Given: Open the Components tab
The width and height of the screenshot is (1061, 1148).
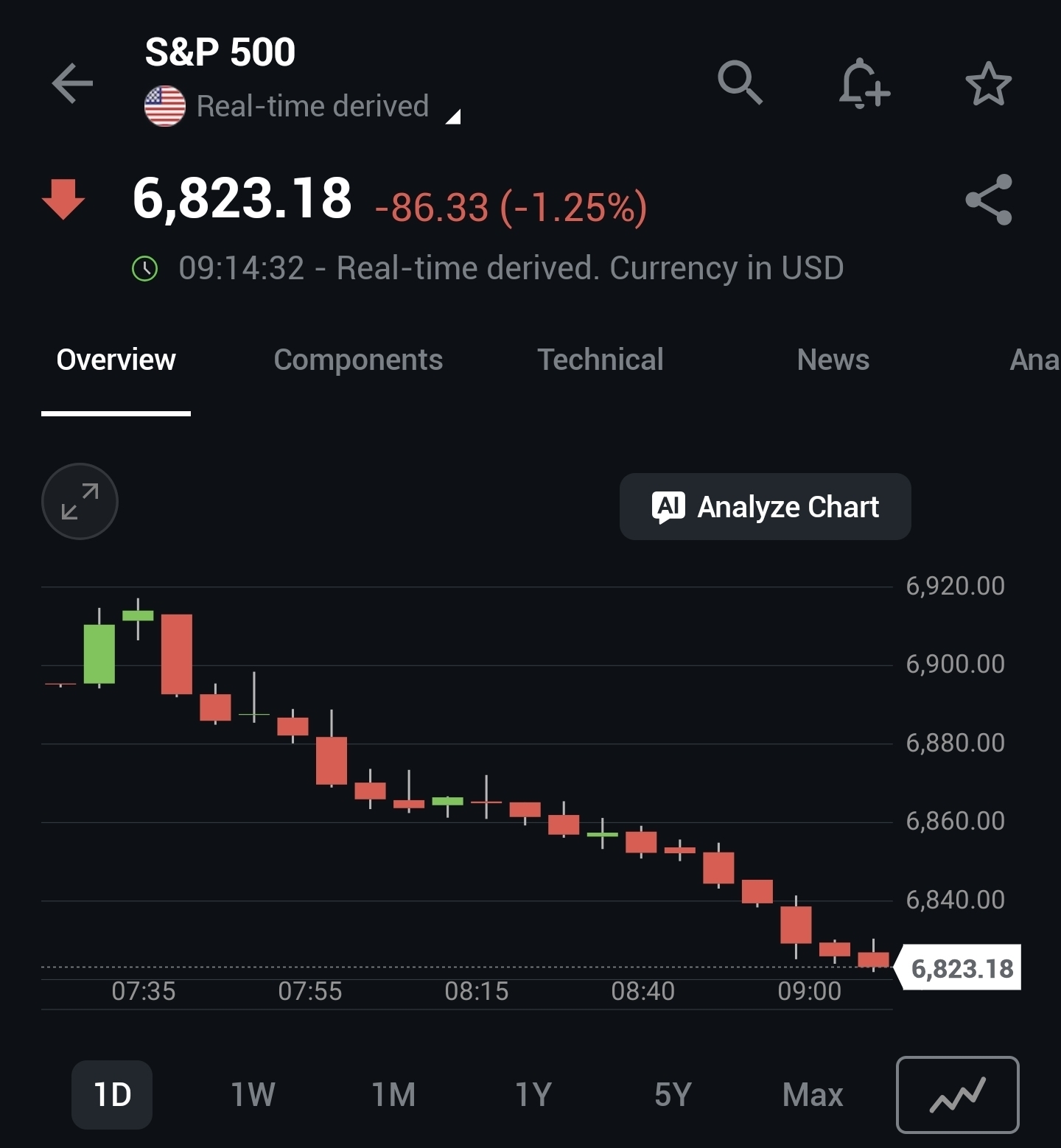Looking at the screenshot, I should pyautogui.click(x=358, y=360).
